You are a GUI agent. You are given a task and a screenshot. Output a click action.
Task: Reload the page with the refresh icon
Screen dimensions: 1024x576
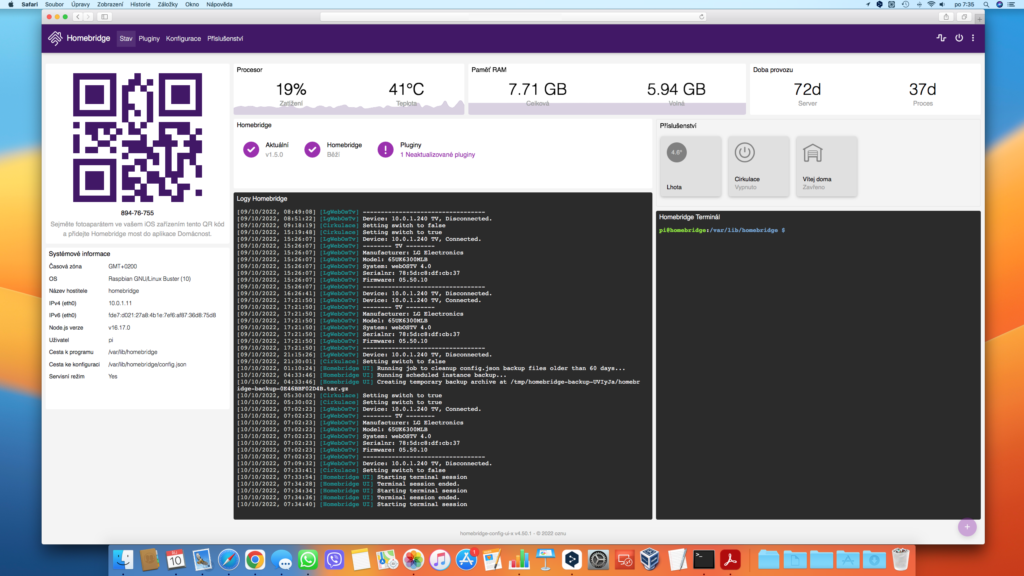[x=702, y=17]
